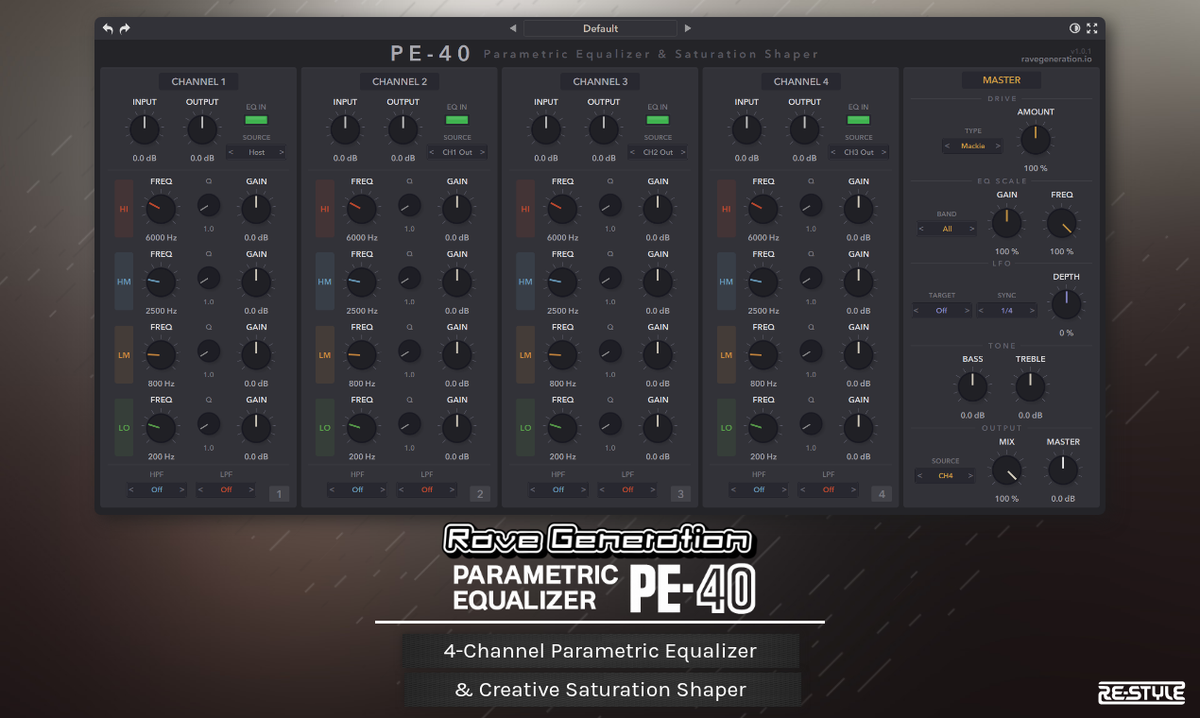Click Channel 3 number 3 button
1200x718 pixels.
(680, 493)
